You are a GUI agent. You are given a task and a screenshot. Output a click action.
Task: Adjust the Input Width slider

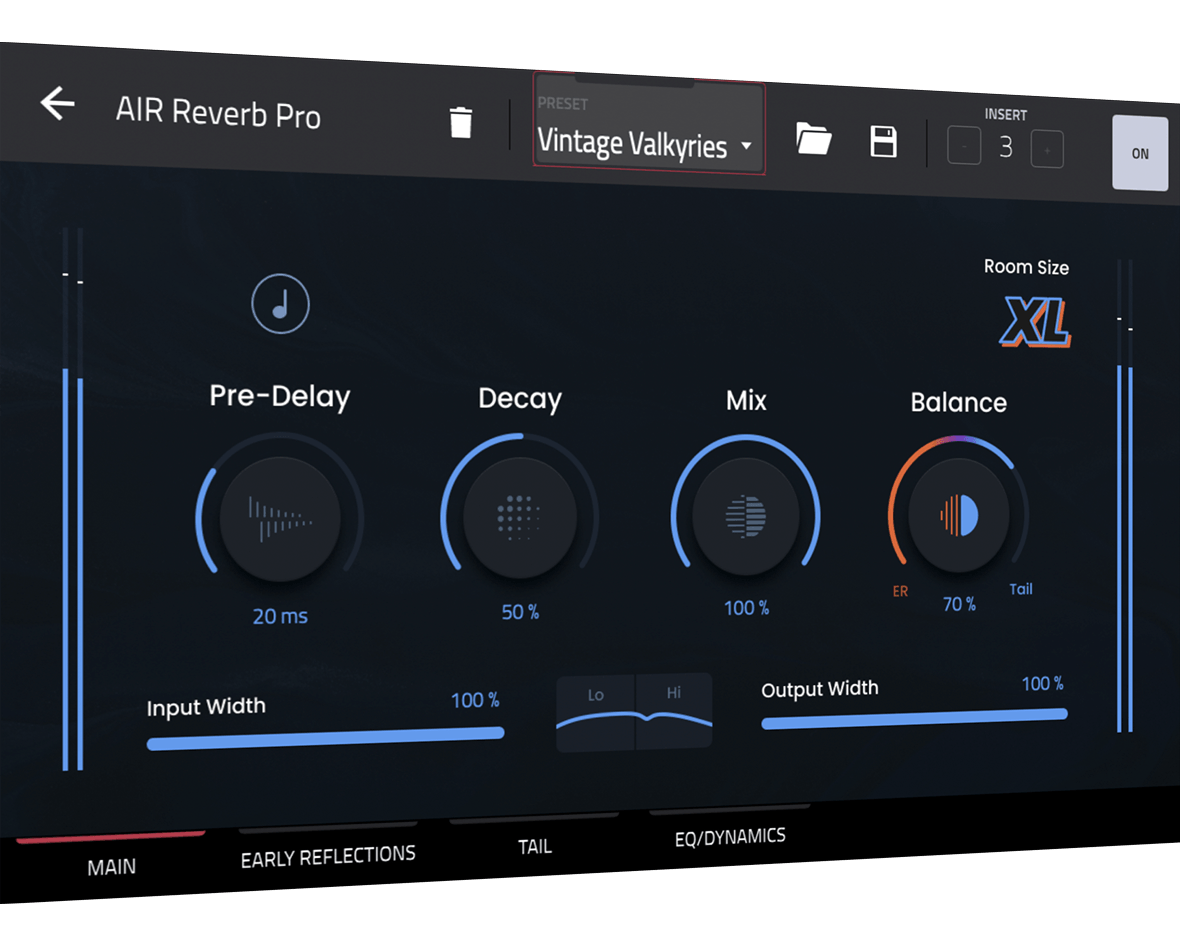point(325,739)
